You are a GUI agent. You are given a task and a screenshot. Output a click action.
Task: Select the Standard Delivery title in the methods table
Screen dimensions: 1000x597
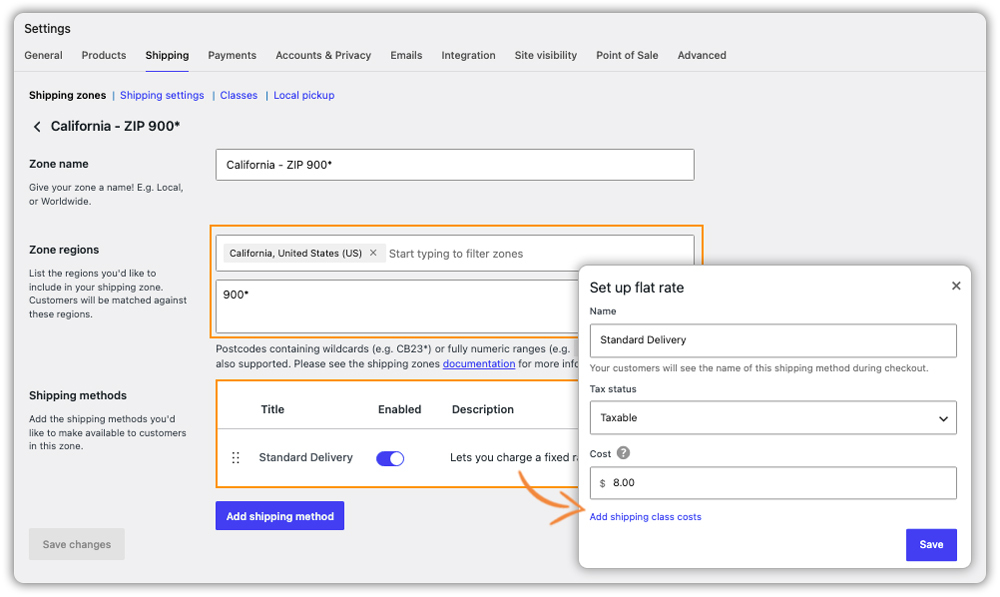pyautogui.click(x=305, y=457)
